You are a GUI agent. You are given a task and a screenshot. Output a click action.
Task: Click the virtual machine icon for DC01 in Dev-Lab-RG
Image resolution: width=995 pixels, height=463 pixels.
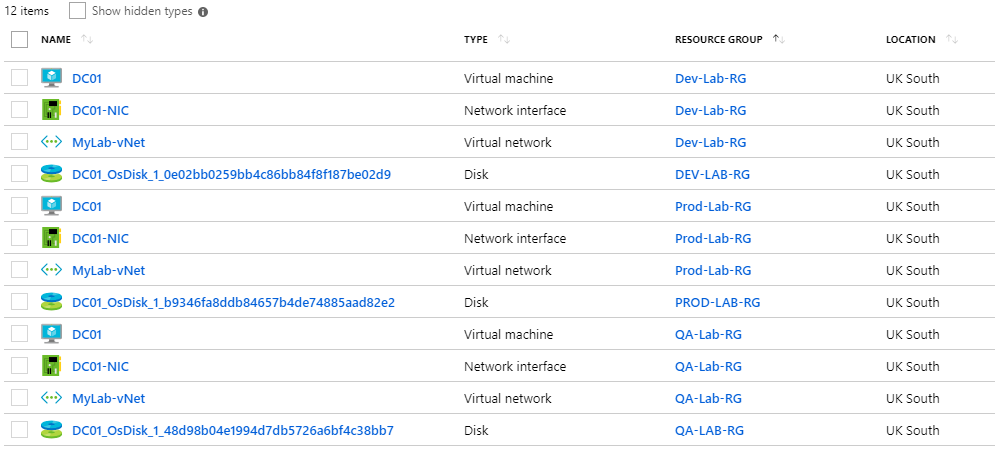(51, 78)
